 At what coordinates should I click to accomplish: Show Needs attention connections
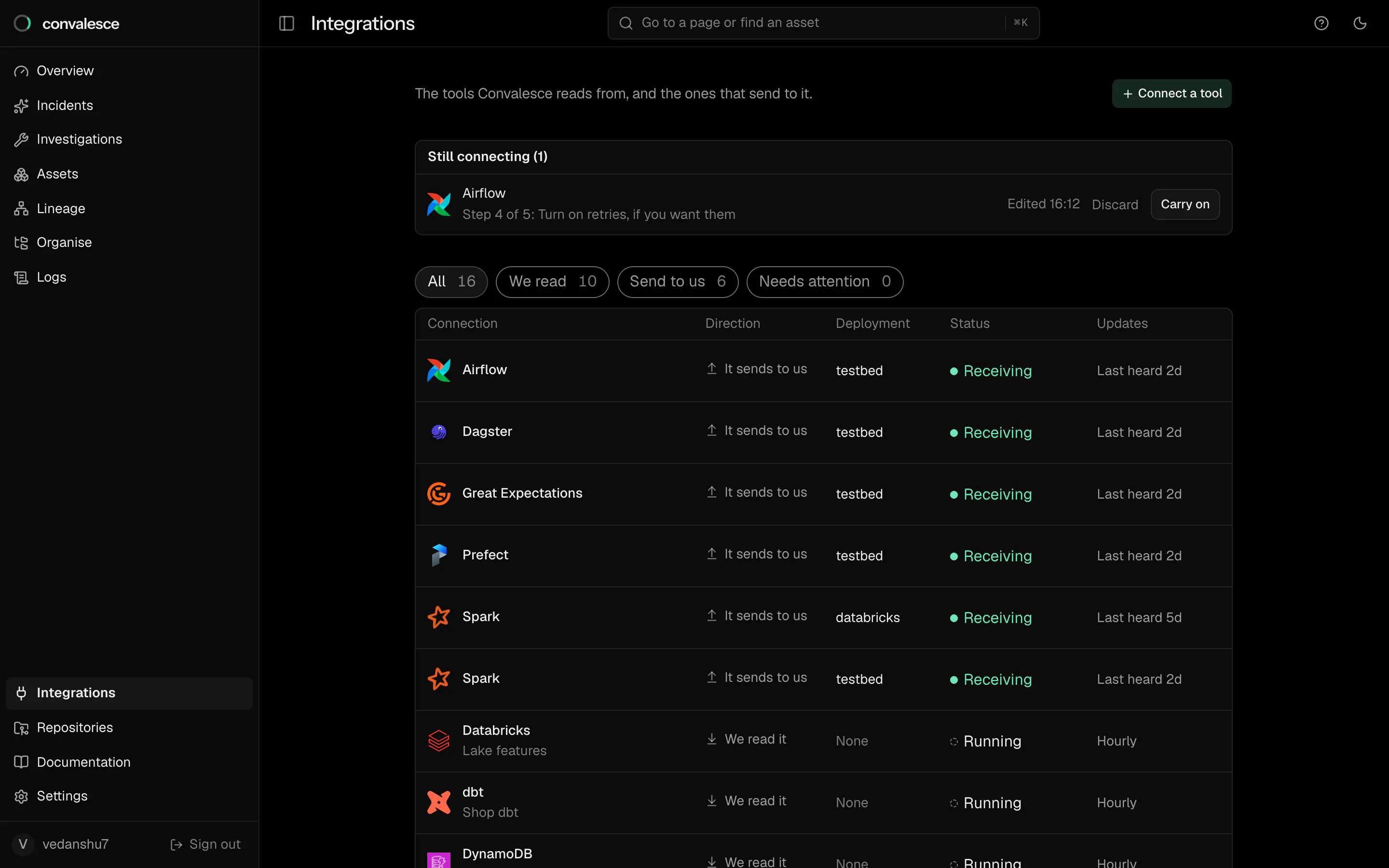coord(825,282)
